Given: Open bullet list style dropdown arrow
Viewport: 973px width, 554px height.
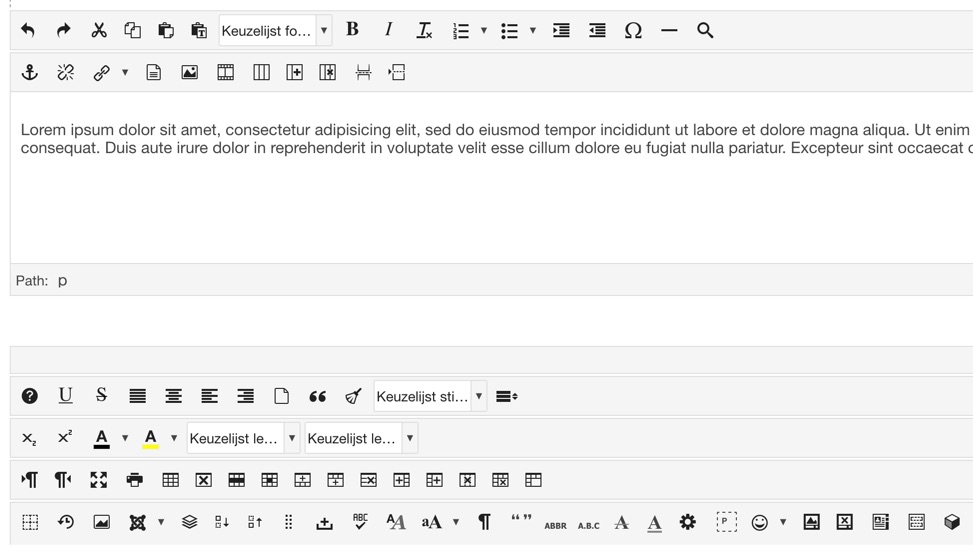Looking at the screenshot, I should (x=532, y=30).
